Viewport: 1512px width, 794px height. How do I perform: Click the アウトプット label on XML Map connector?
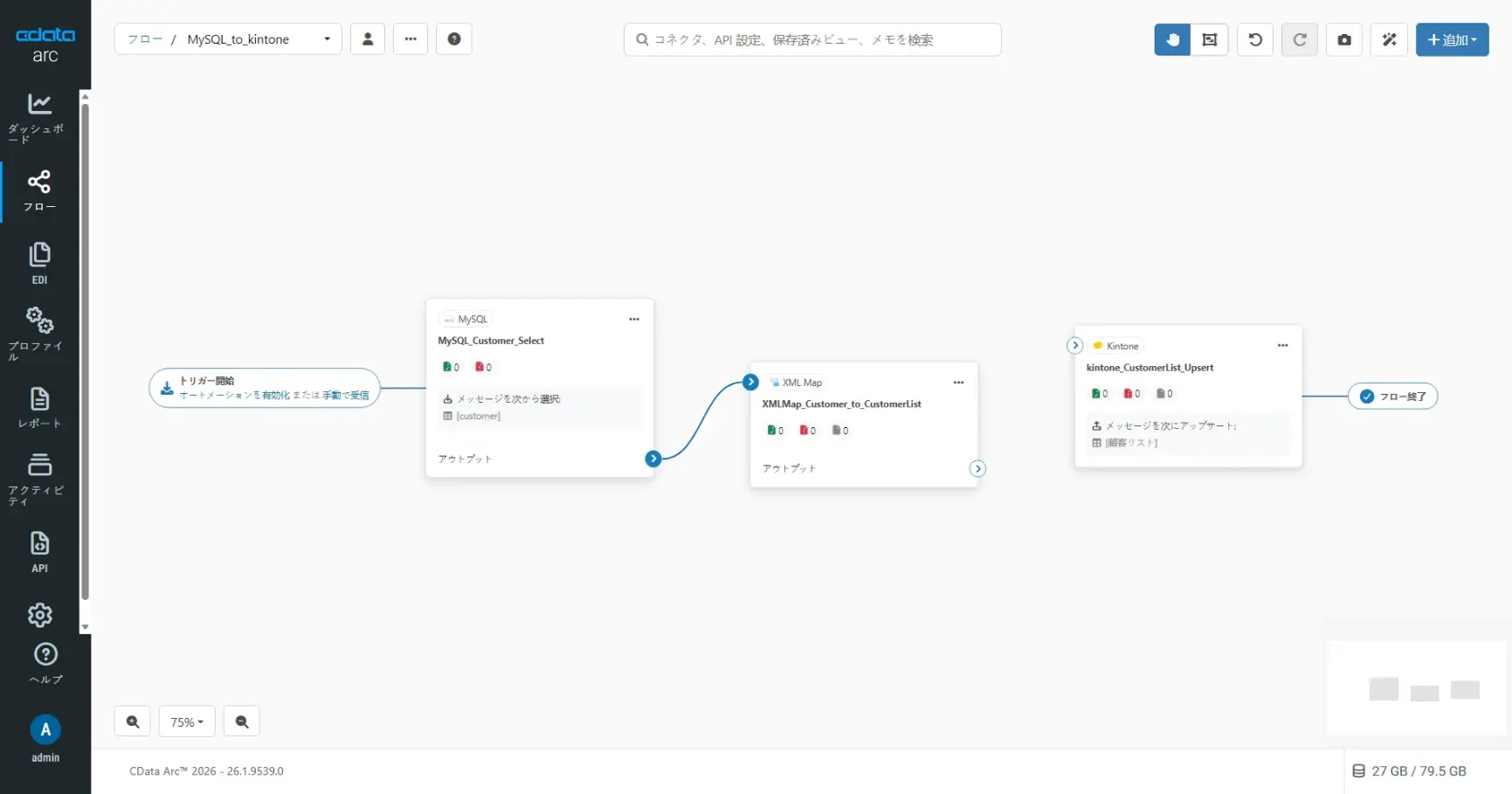[790, 468]
